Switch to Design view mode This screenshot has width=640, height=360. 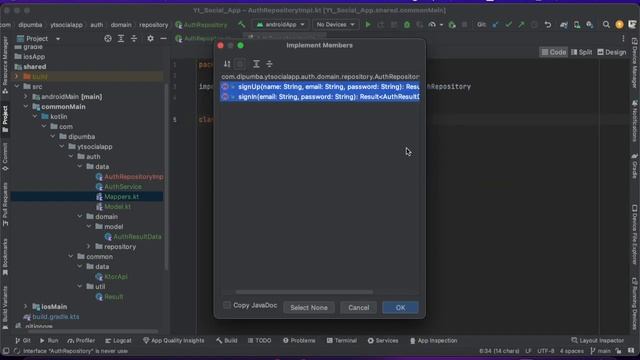(x=611, y=52)
